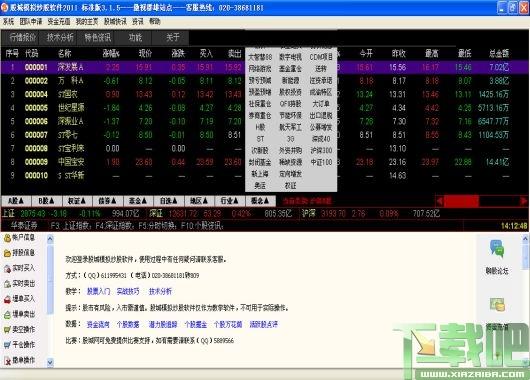Open the 团队申请 menu
The image size is (530, 380).
[31, 22]
